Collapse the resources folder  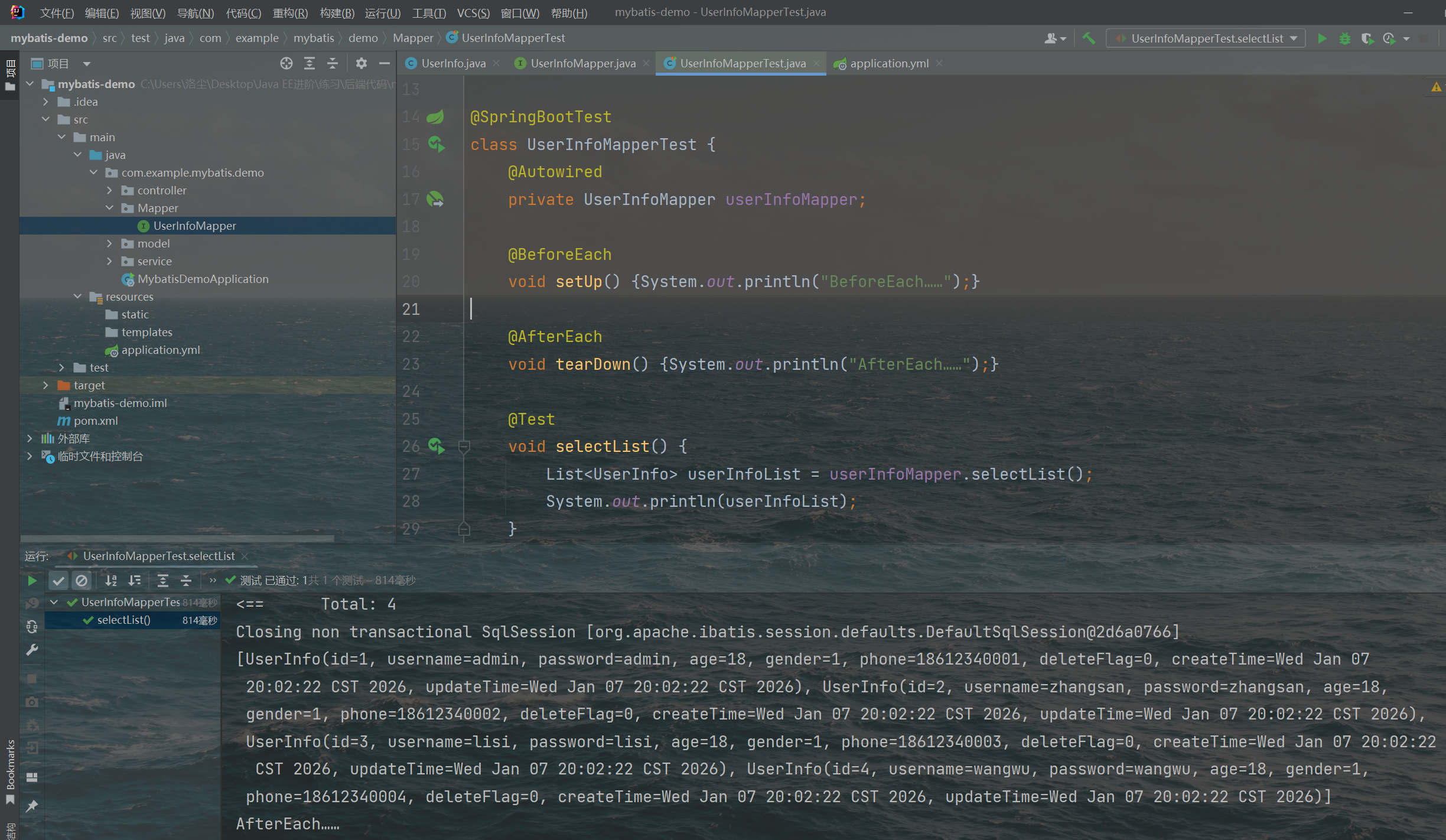tap(77, 297)
